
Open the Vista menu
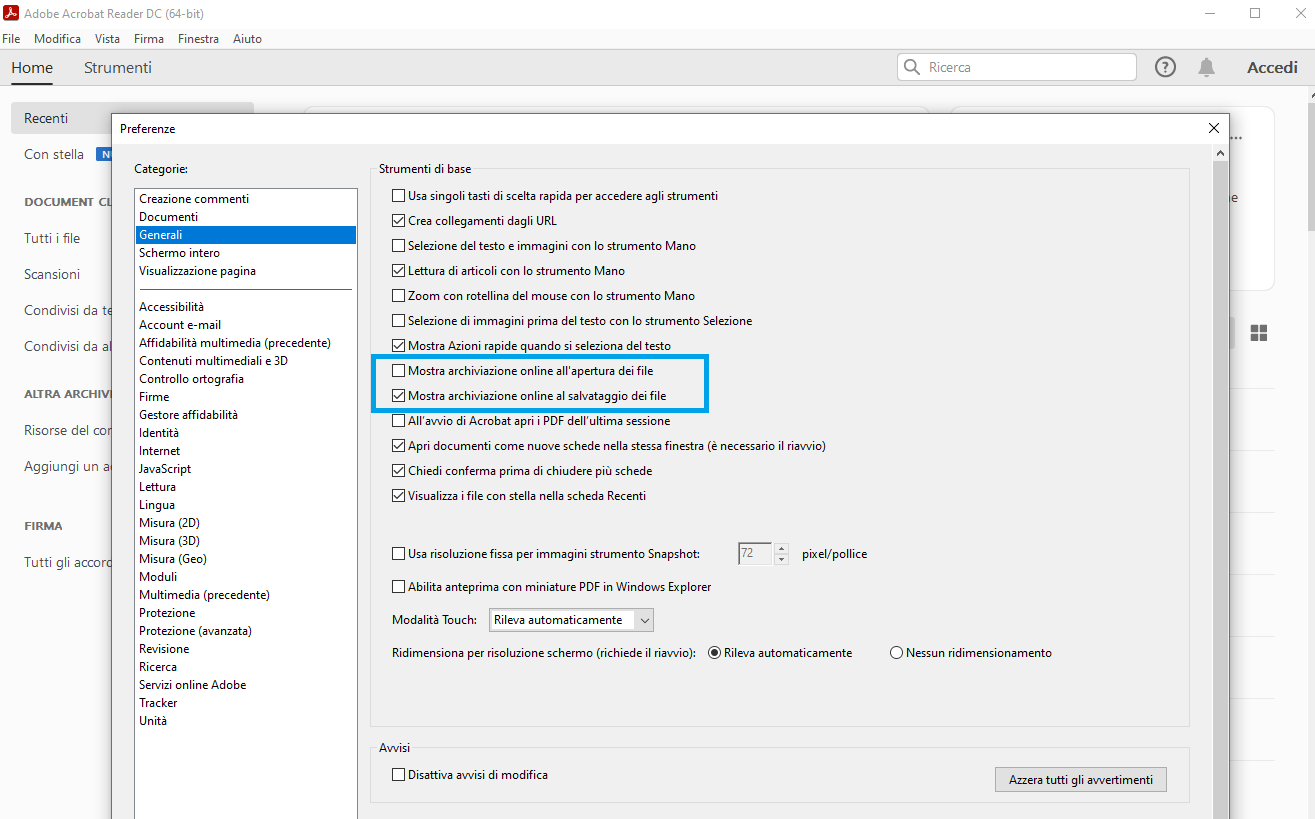click(x=107, y=39)
